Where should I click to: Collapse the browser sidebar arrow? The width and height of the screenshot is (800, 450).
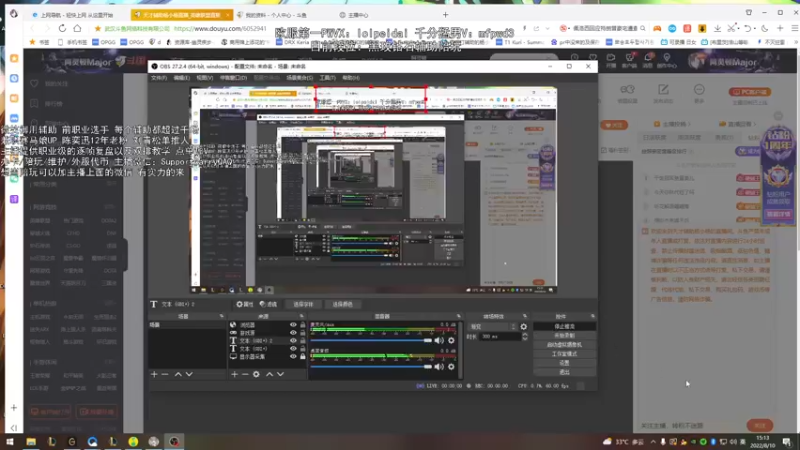coord(14,428)
